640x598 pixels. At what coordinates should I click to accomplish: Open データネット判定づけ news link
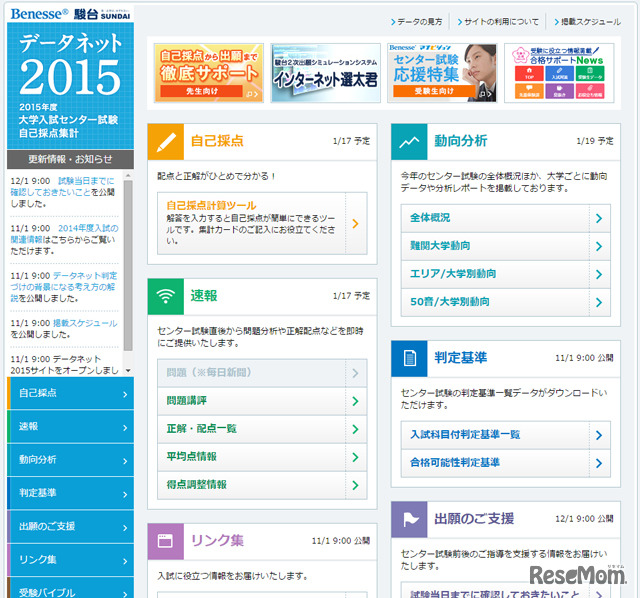tap(64, 287)
